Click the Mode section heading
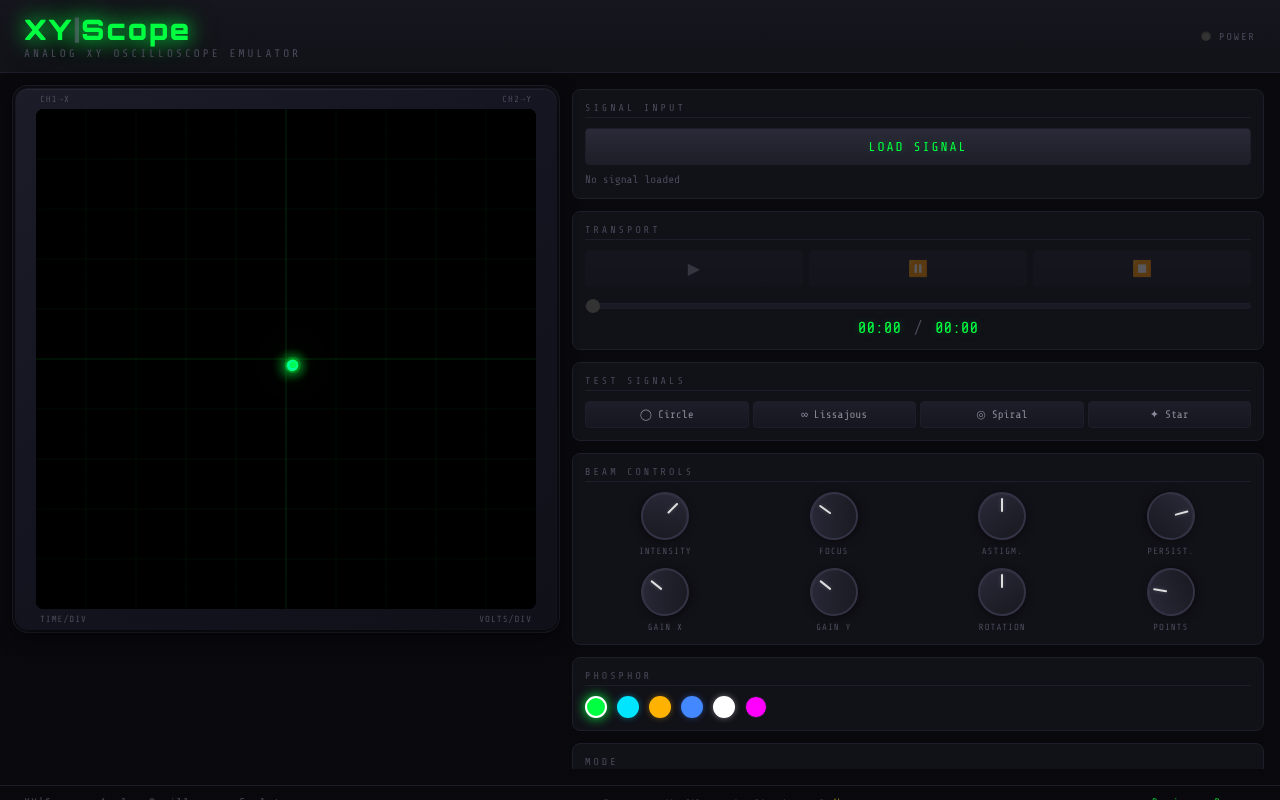Screen dimensions: 1280x800 (601, 762)
